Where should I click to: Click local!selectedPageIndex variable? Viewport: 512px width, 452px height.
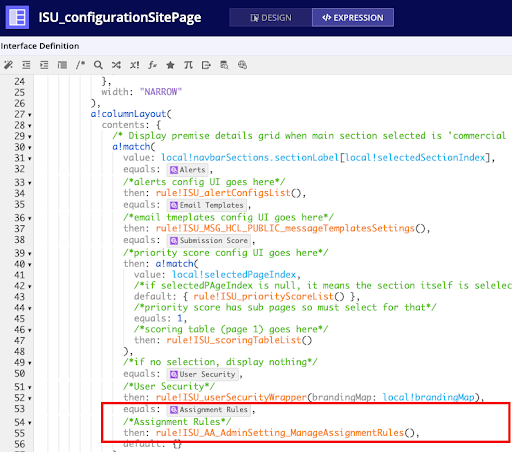[x=234, y=274]
